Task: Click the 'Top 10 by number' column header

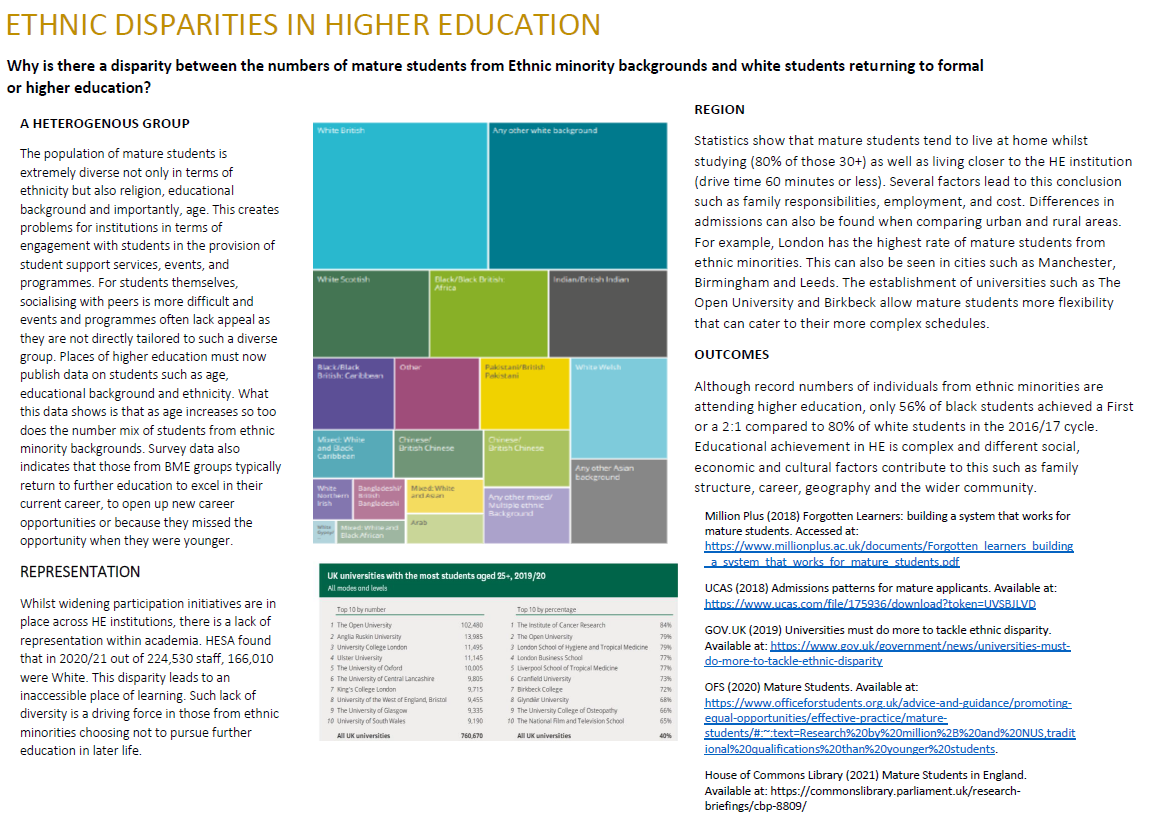Action: [361, 609]
